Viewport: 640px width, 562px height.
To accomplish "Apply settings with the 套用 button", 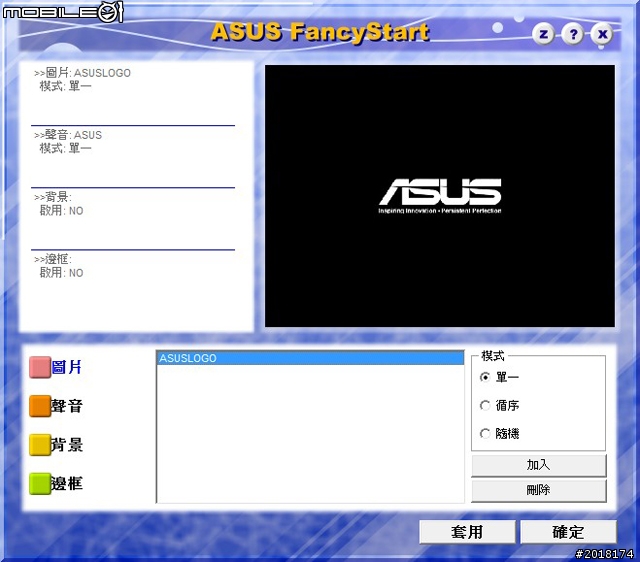I will tap(467, 532).
